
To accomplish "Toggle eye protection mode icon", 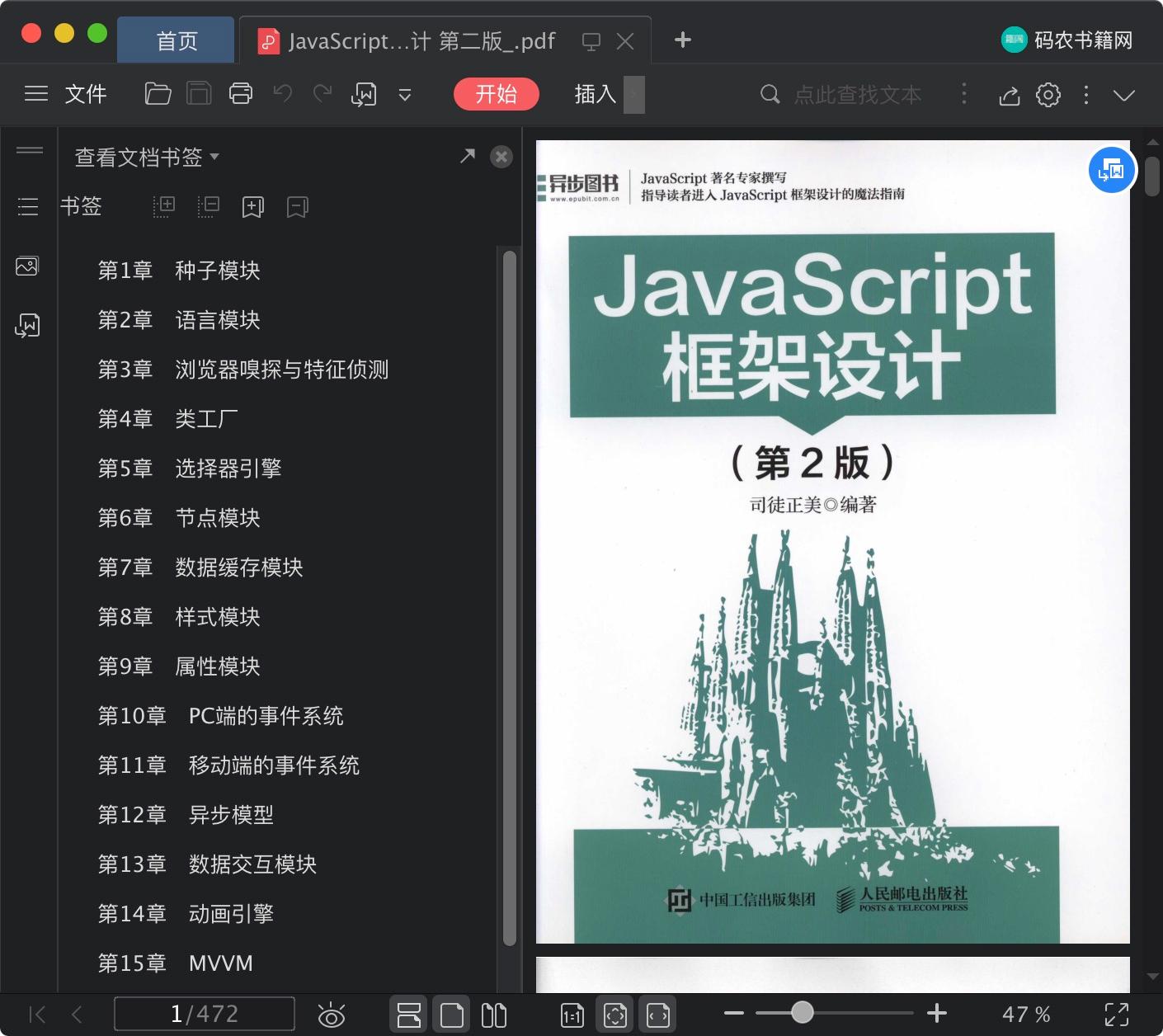I will tap(332, 1015).
